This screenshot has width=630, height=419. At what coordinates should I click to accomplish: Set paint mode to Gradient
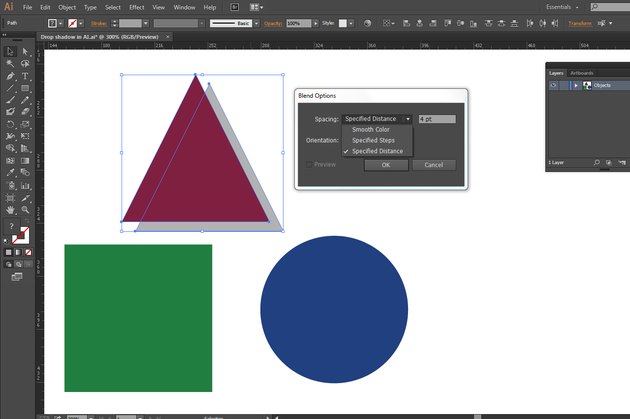coord(18,252)
